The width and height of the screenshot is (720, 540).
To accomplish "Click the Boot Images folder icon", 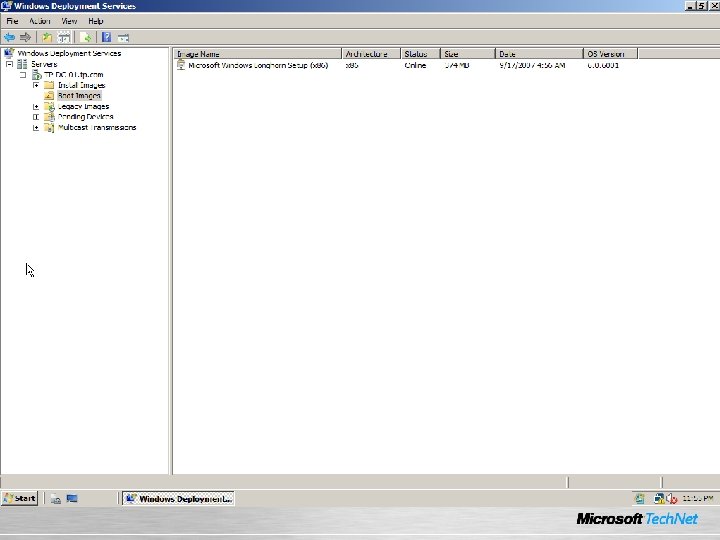I will [49, 96].
